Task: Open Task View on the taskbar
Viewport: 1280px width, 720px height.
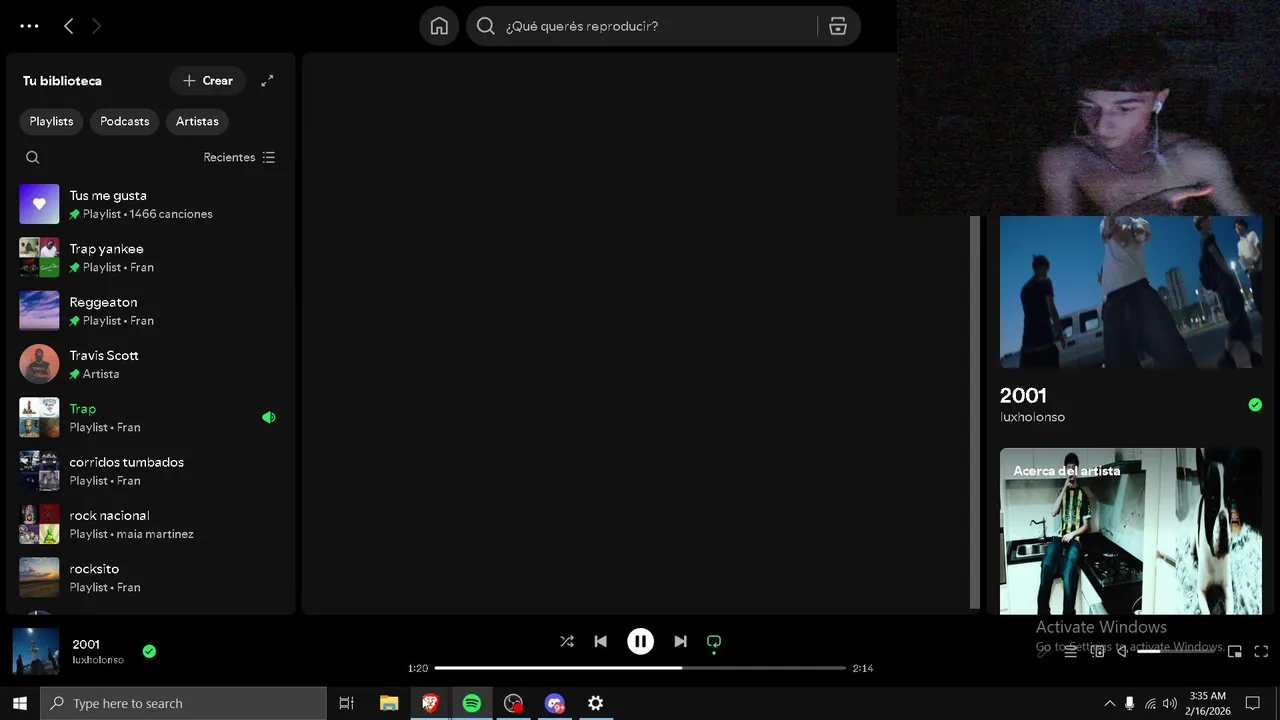Action: point(346,703)
